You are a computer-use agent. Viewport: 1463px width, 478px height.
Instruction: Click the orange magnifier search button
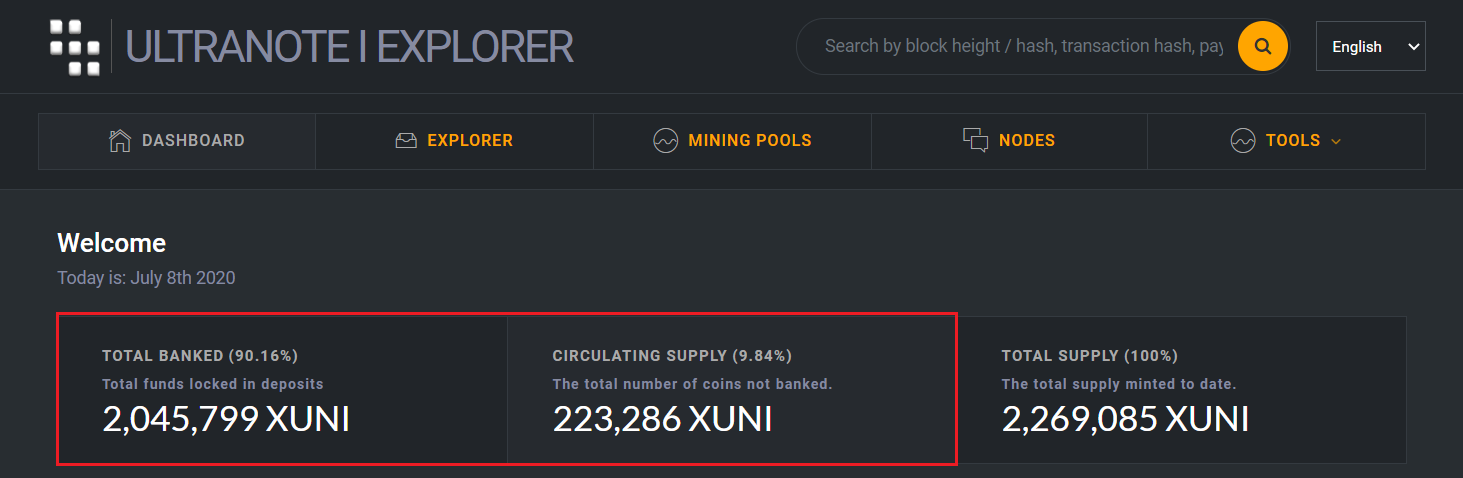pos(1262,46)
